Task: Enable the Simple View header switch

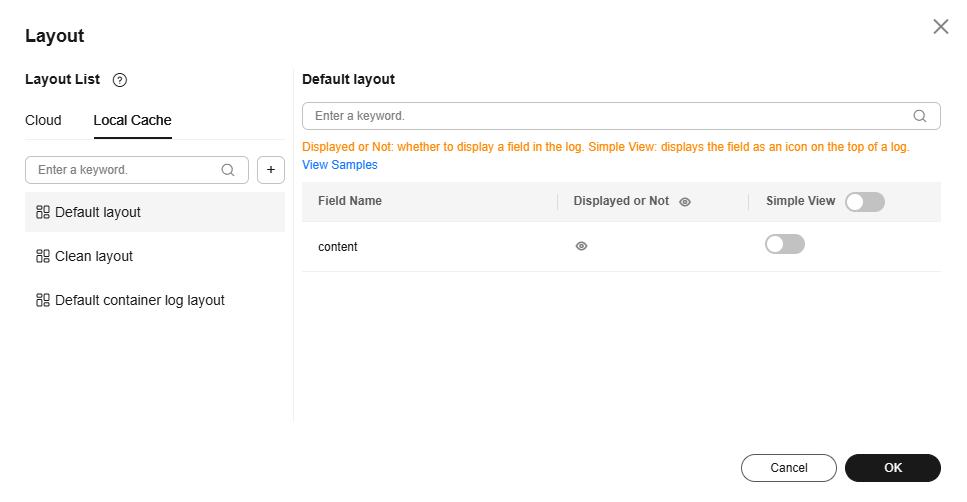Action: [865, 202]
